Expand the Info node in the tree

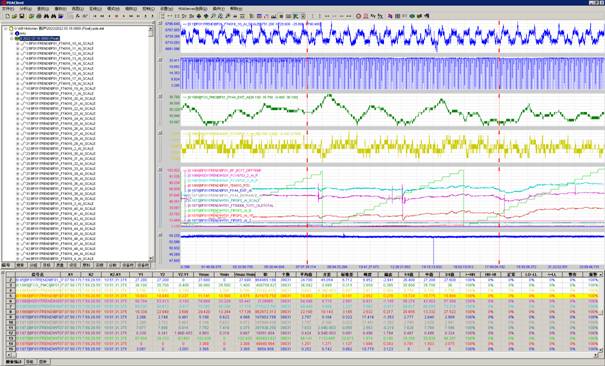(12, 34)
